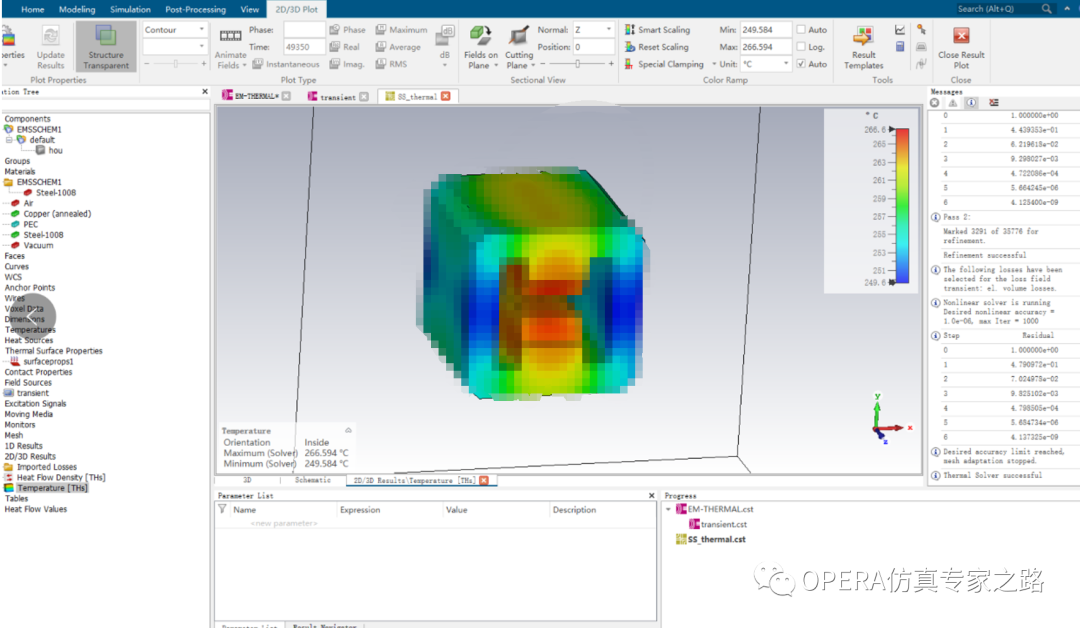This screenshot has height=628, width=1080.
Task: Edit the Time input field
Action: 304,47
